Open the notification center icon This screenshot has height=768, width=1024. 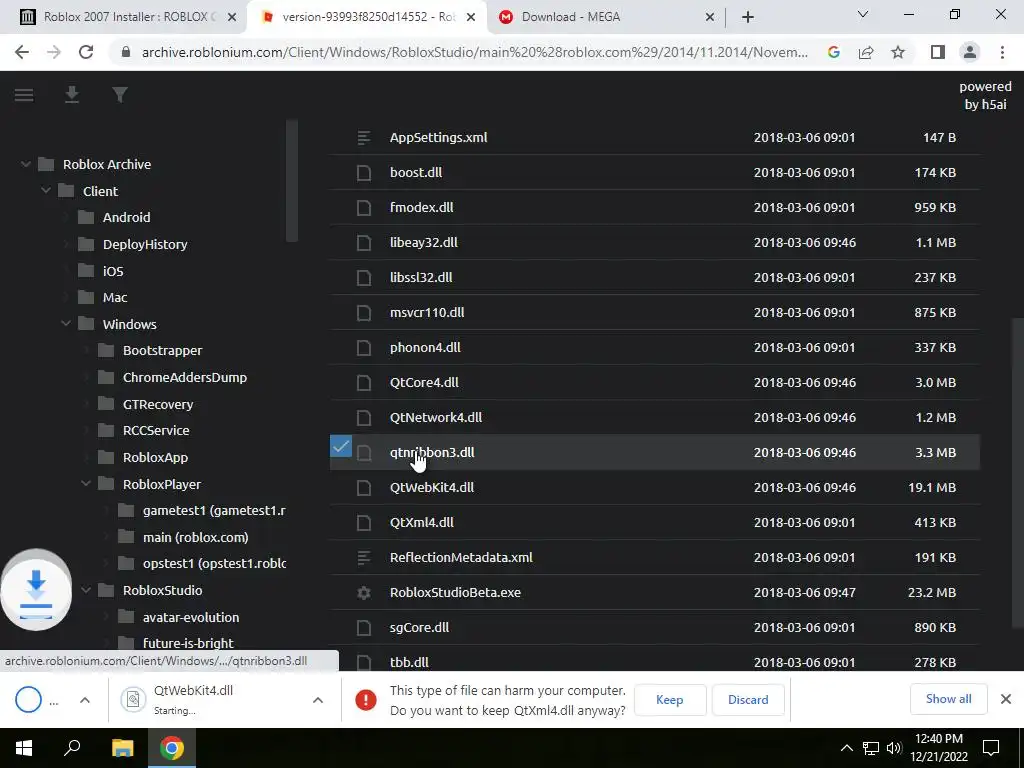point(991,748)
